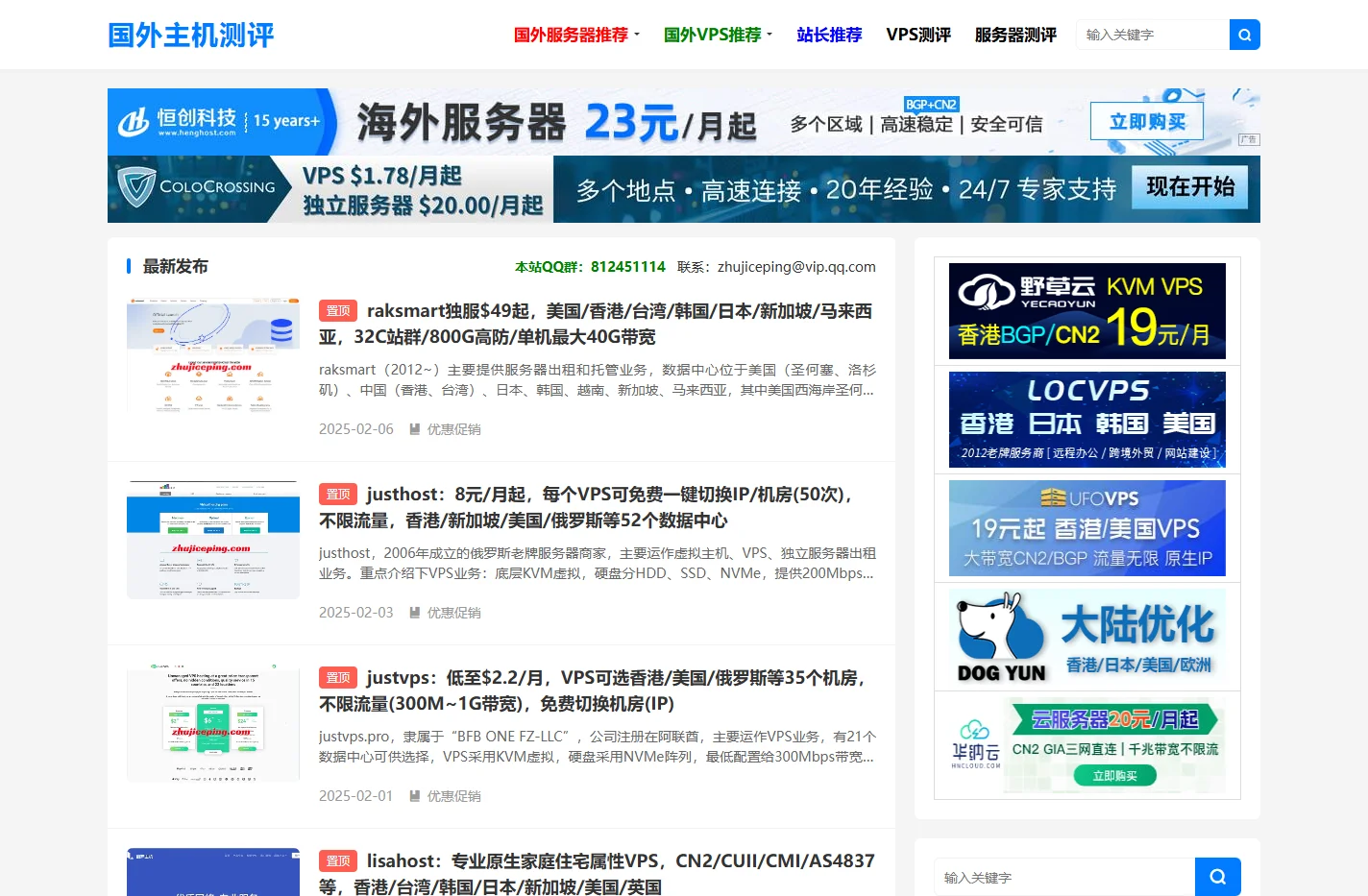
Task: Open the lisahost article thumbnail image
Action: (x=213, y=872)
